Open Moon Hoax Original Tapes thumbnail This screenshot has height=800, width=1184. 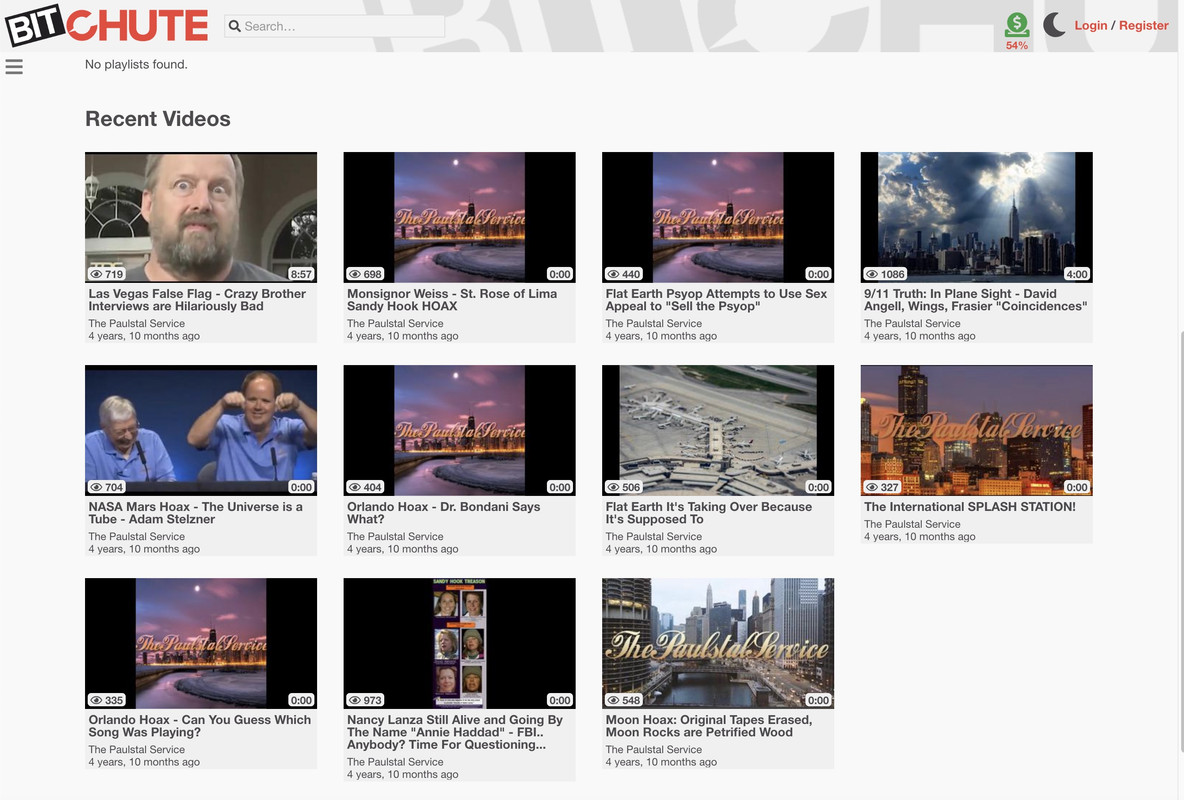(x=718, y=643)
